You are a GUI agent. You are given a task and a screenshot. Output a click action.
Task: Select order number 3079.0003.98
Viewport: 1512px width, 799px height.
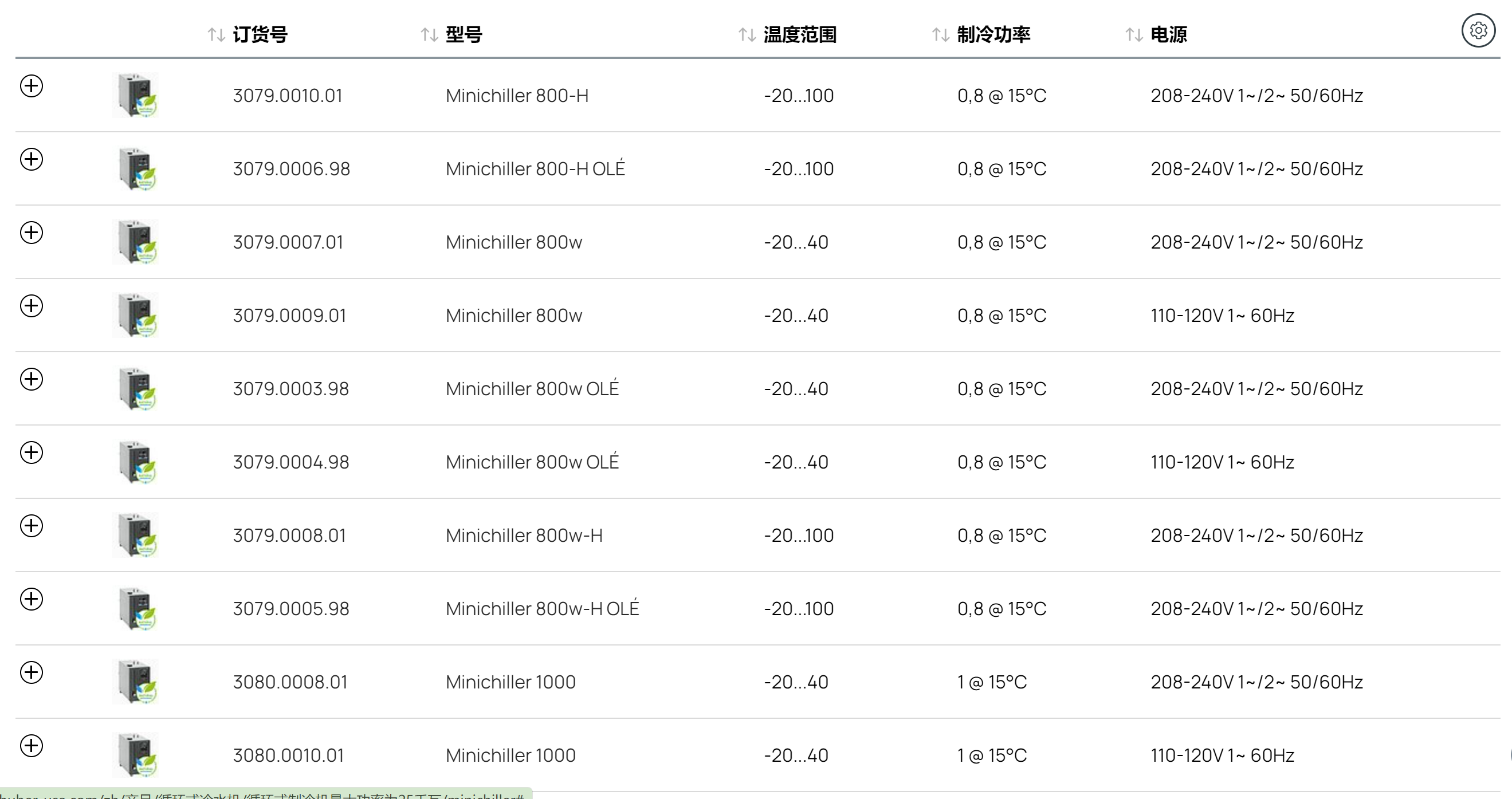pyautogui.click(x=291, y=389)
